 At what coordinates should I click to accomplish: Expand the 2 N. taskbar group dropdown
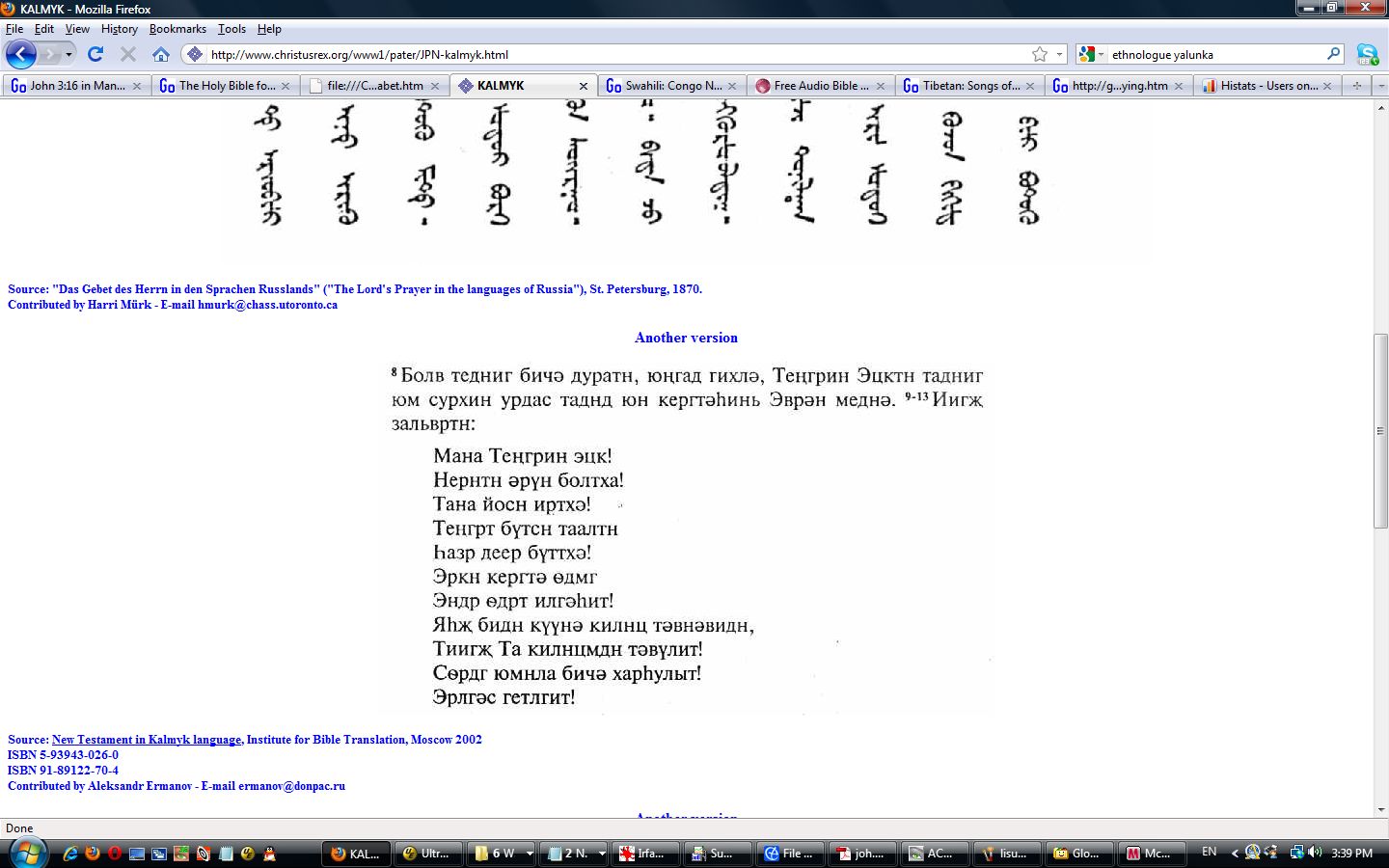click(602, 854)
